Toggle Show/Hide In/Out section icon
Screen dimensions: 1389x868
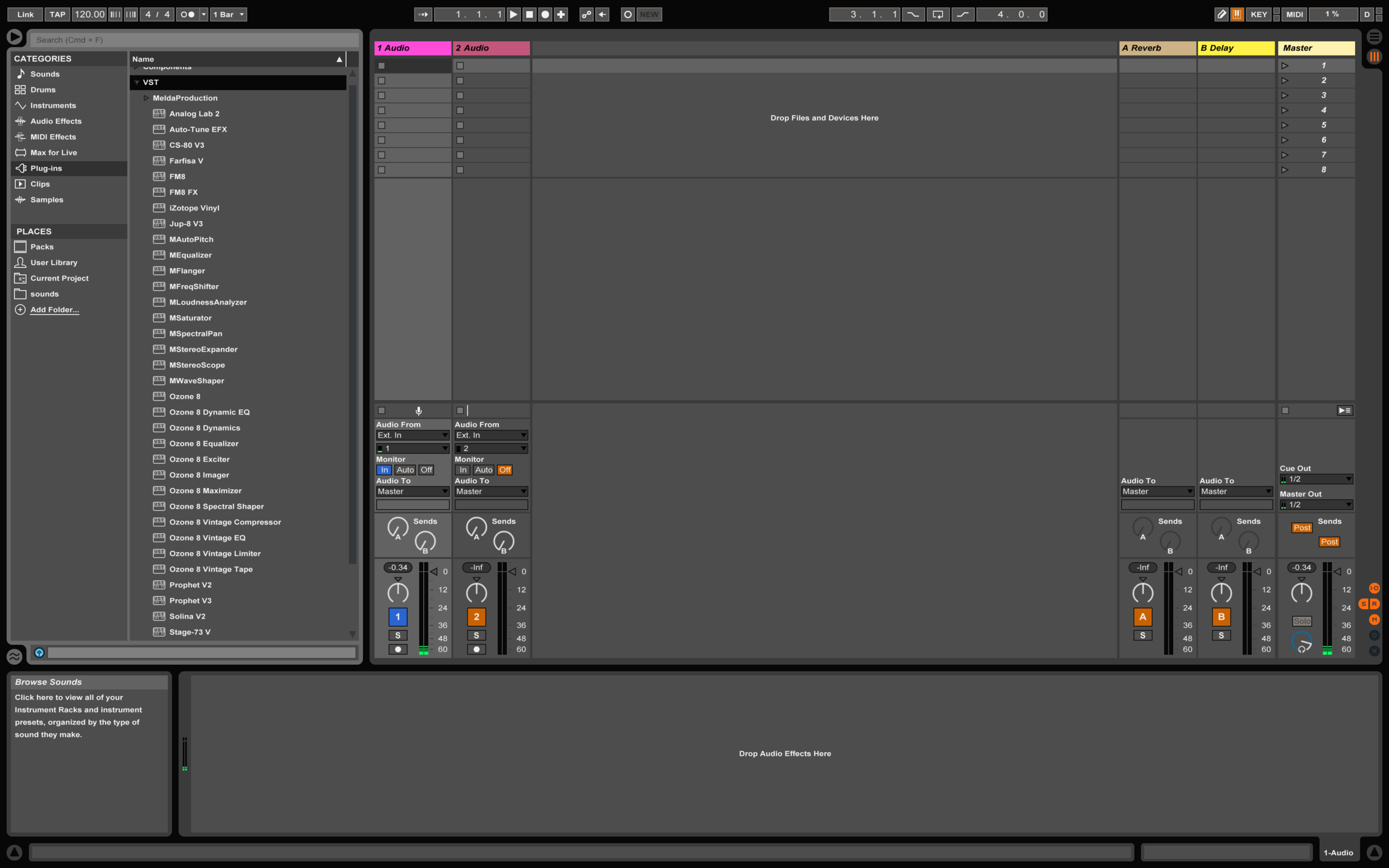(x=1374, y=589)
